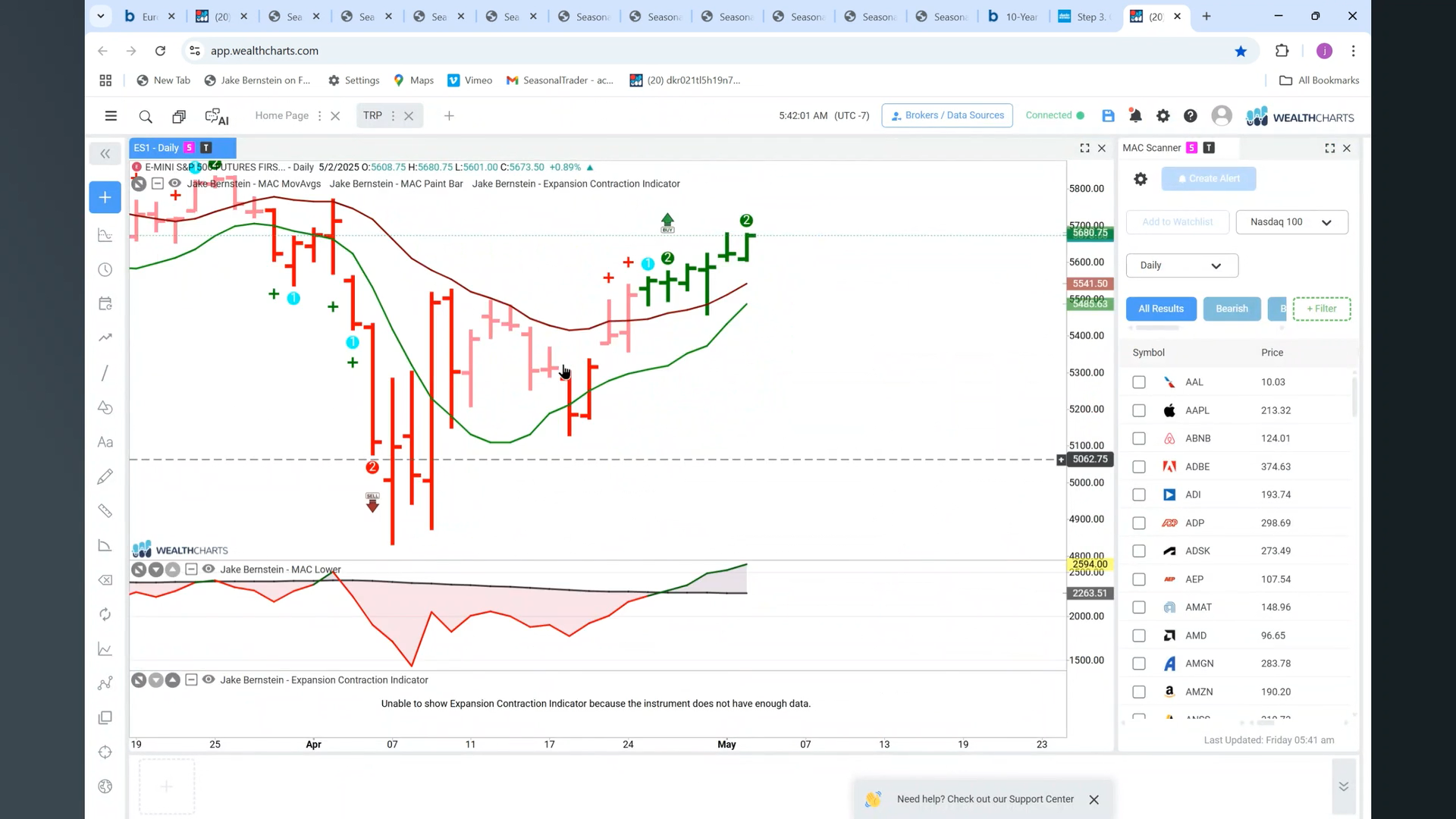Open the shapes drawing tool icon
Screen dimensions: 1456x819
pyautogui.click(x=105, y=408)
